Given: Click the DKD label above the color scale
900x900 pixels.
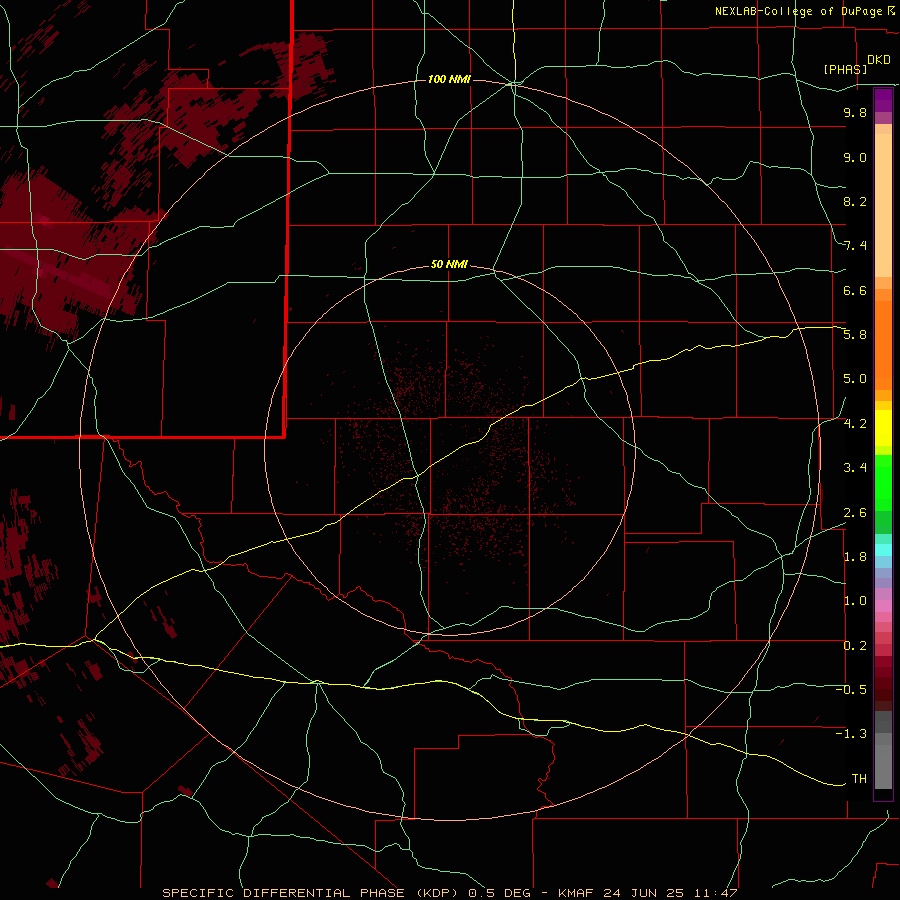Looking at the screenshot, I should (879, 60).
